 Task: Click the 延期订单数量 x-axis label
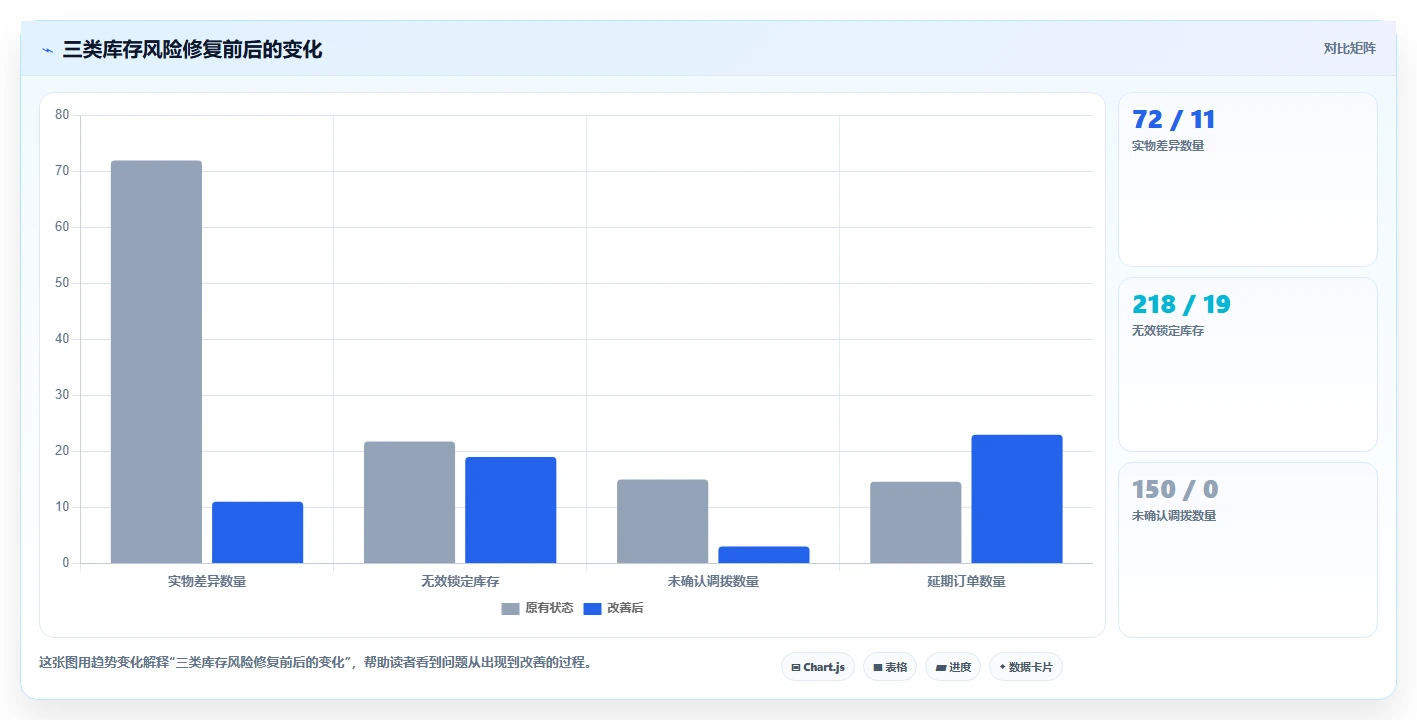tap(966, 581)
